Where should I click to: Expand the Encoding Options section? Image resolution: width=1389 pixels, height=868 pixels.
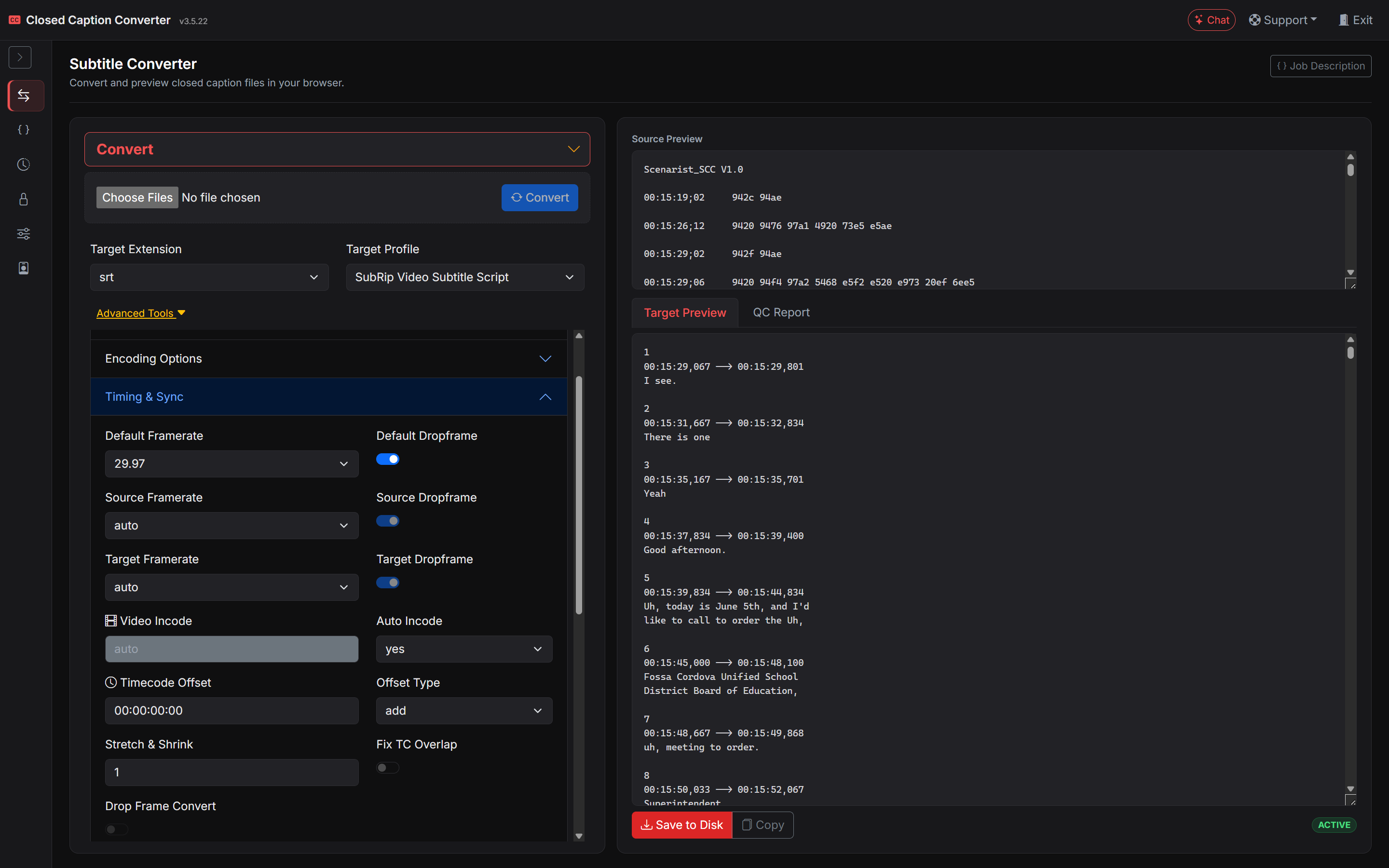coord(329,359)
